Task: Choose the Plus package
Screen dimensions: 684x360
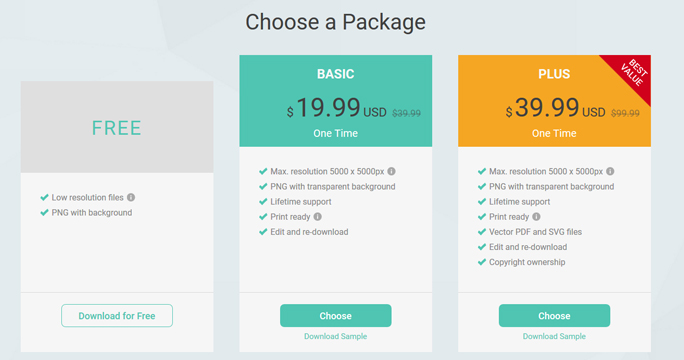Action: tap(554, 315)
